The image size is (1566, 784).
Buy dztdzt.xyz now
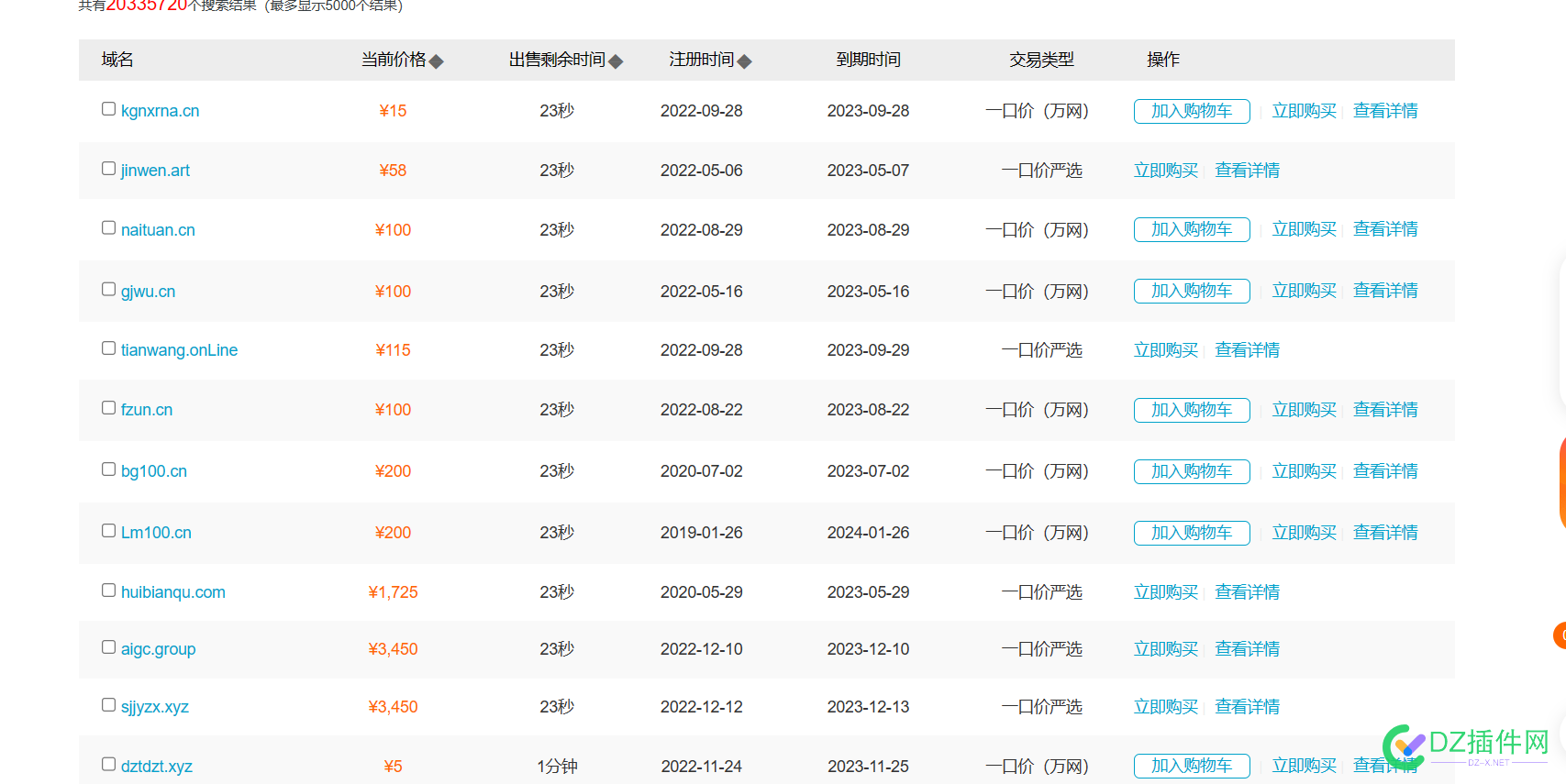pos(1304,766)
